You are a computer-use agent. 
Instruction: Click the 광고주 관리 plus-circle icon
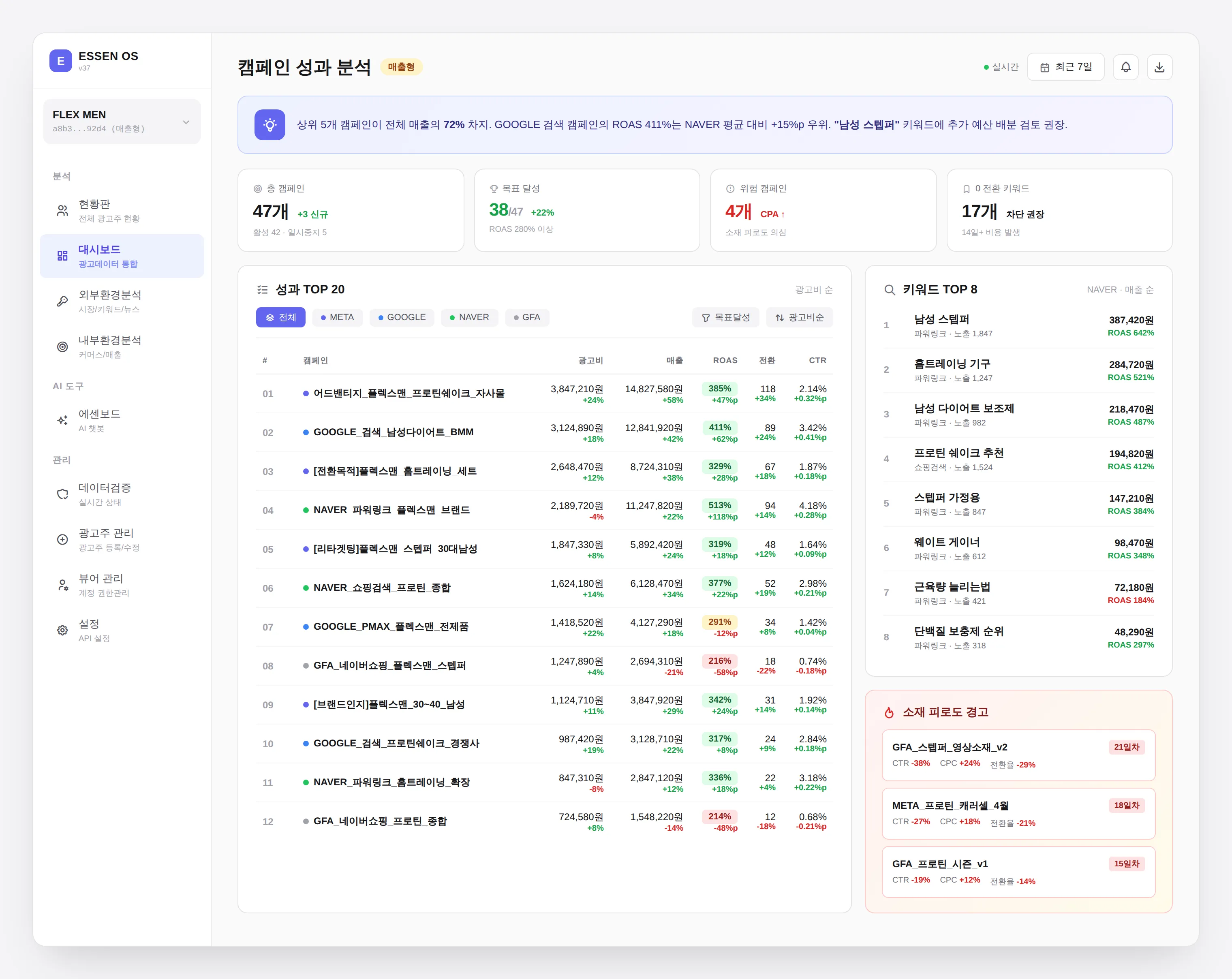tap(62, 539)
